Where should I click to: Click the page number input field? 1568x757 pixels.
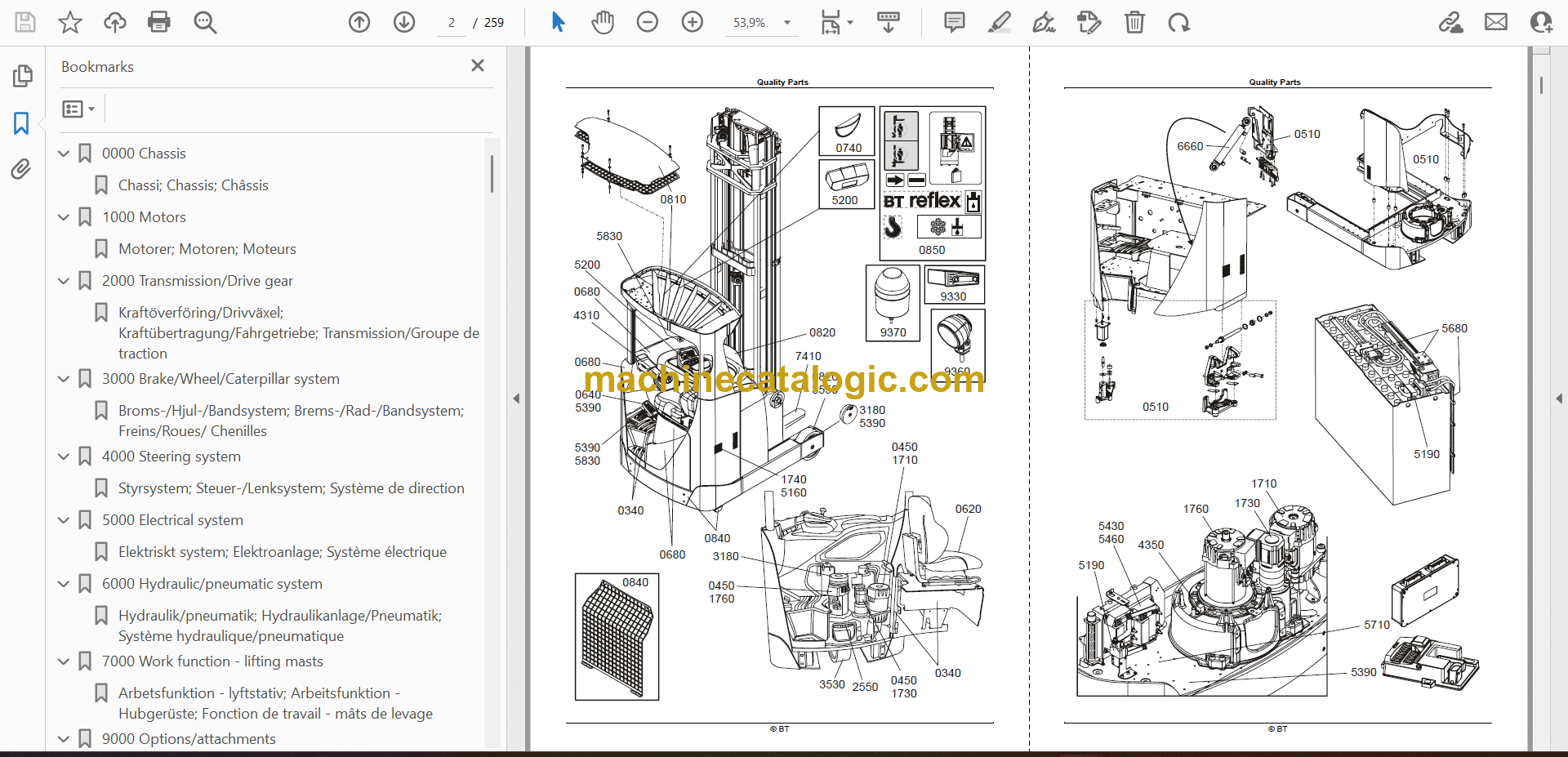pos(452,23)
